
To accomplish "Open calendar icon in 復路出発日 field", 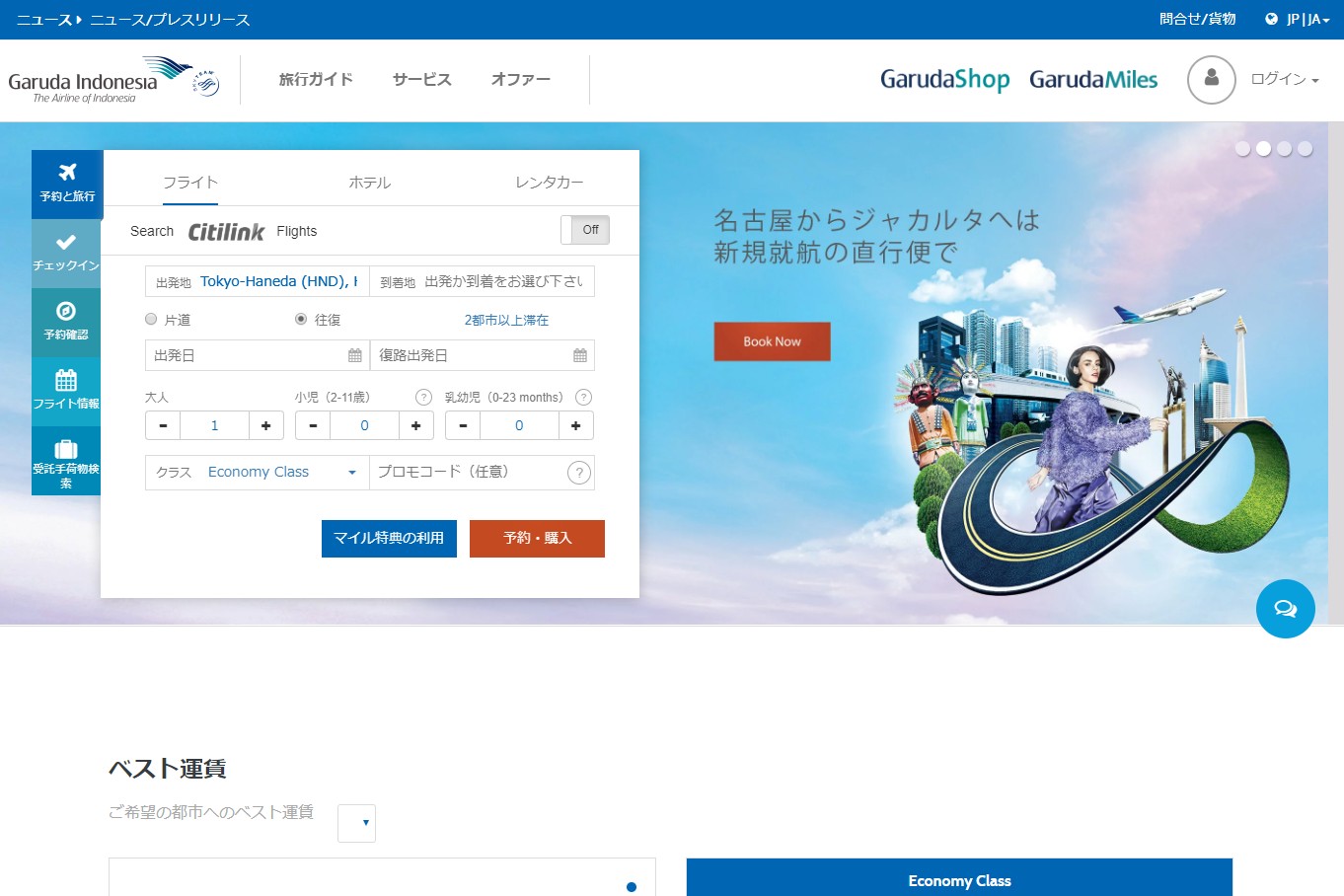I will 580,355.
